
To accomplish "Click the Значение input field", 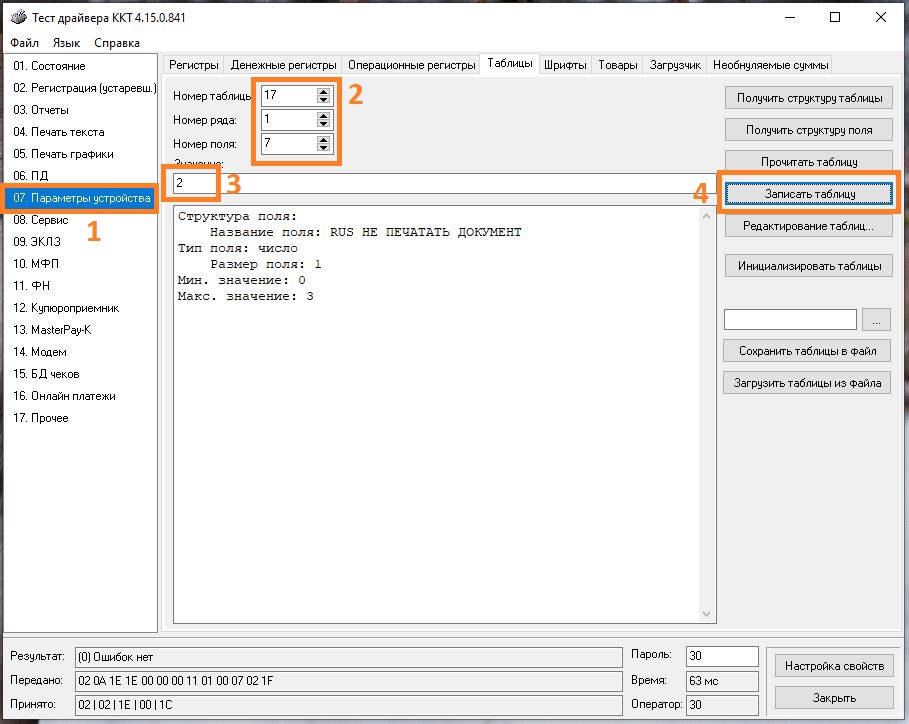I will click(x=440, y=183).
